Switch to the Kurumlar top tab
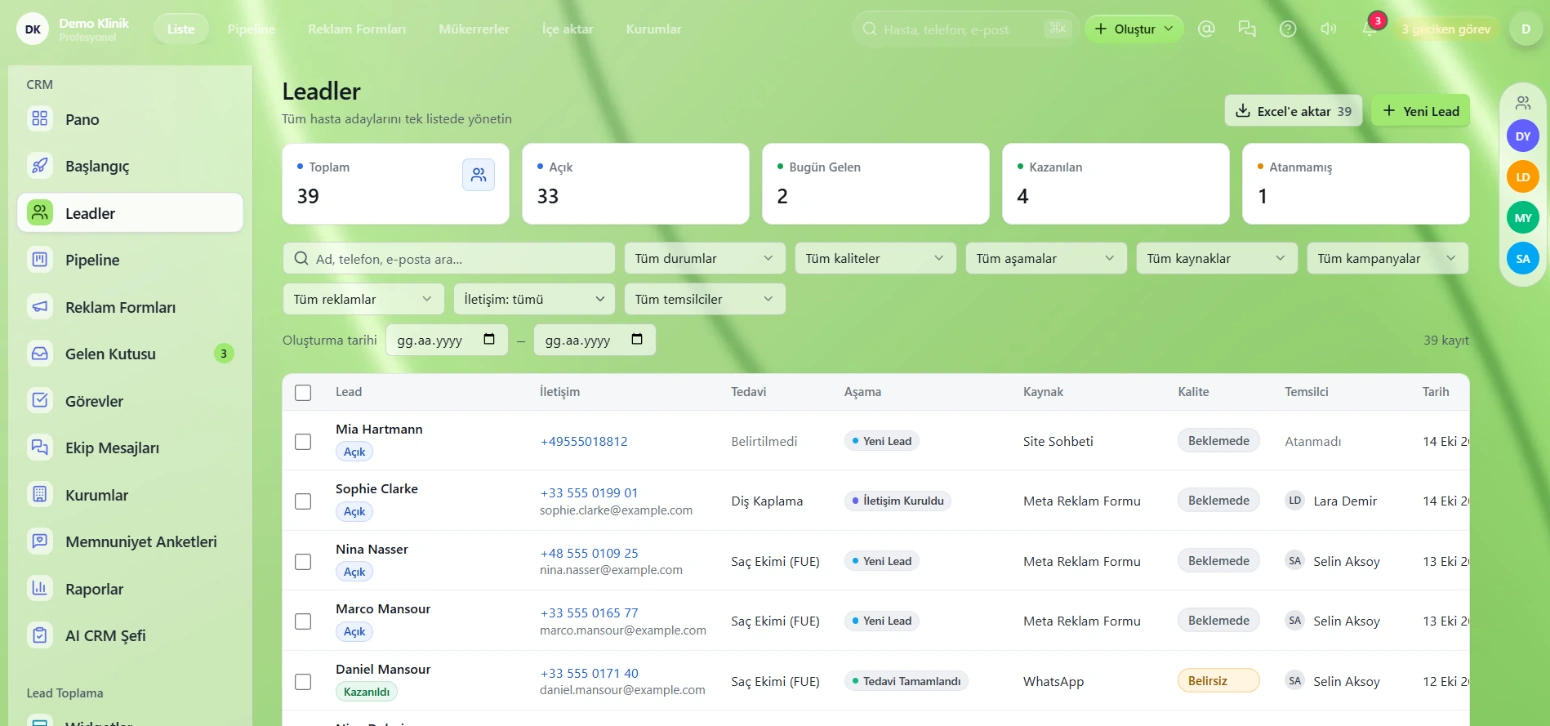1550x726 pixels. [654, 29]
